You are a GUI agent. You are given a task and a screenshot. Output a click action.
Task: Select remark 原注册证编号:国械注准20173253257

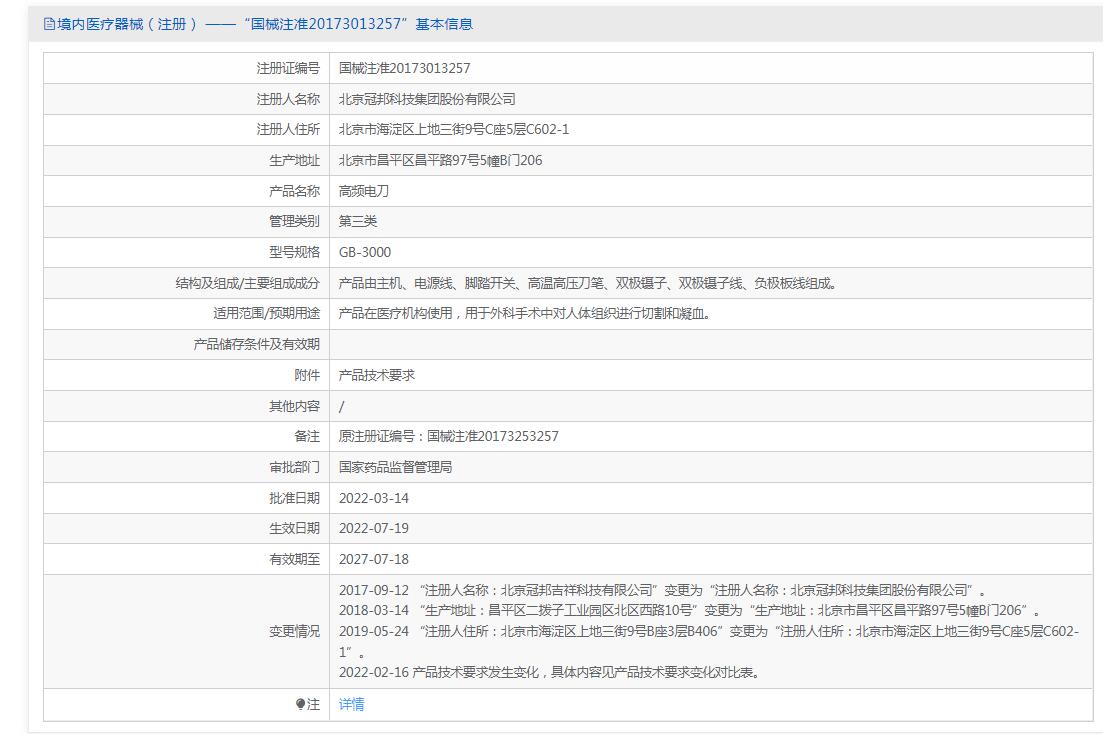(x=449, y=436)
